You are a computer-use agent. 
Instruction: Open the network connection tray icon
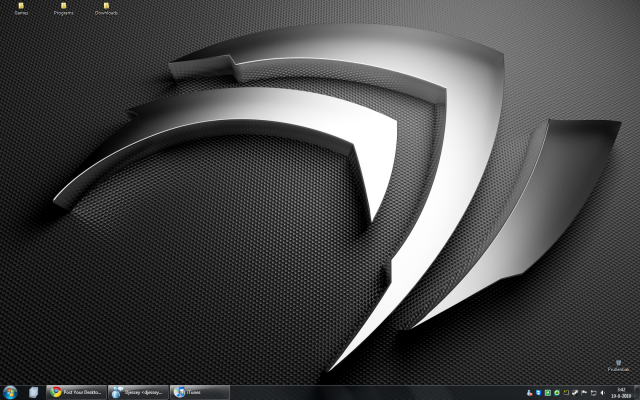(x=593, y=392)
